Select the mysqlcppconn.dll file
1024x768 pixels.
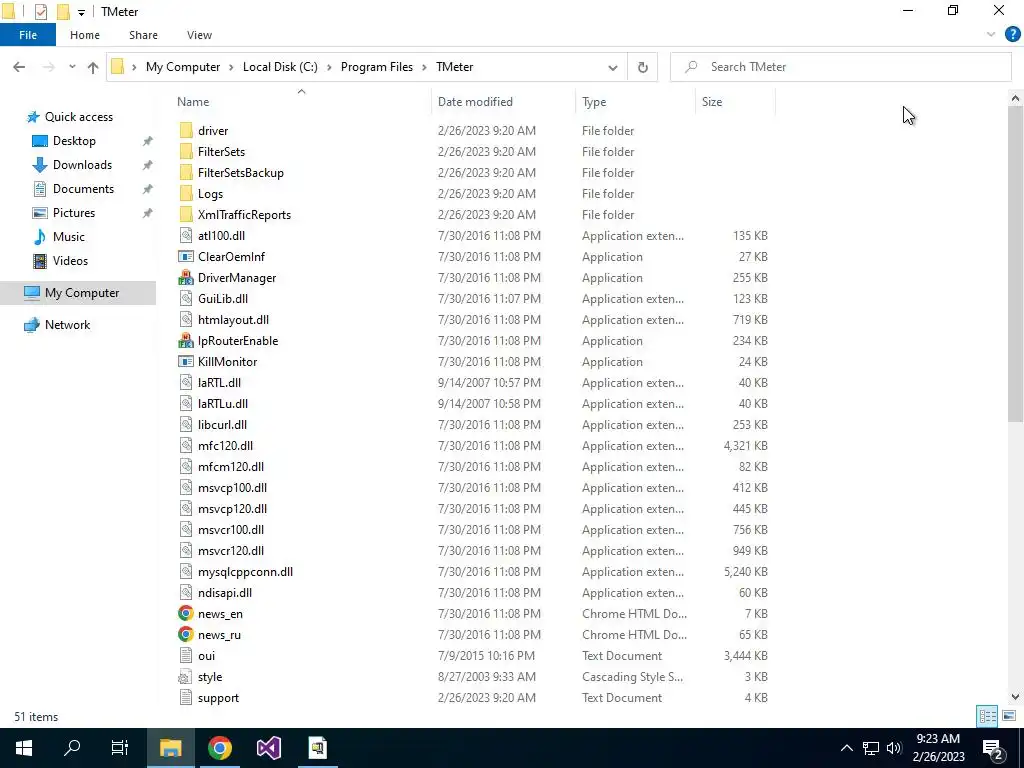pyautogui.click(x=245, y=571)
